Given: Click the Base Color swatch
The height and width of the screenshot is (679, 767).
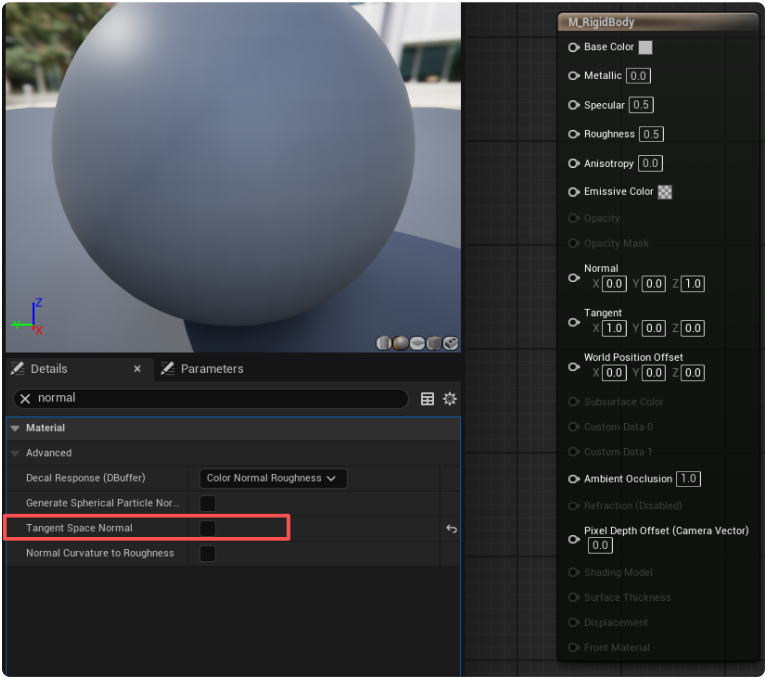Looking at the screenshot, I should (645, 47).
